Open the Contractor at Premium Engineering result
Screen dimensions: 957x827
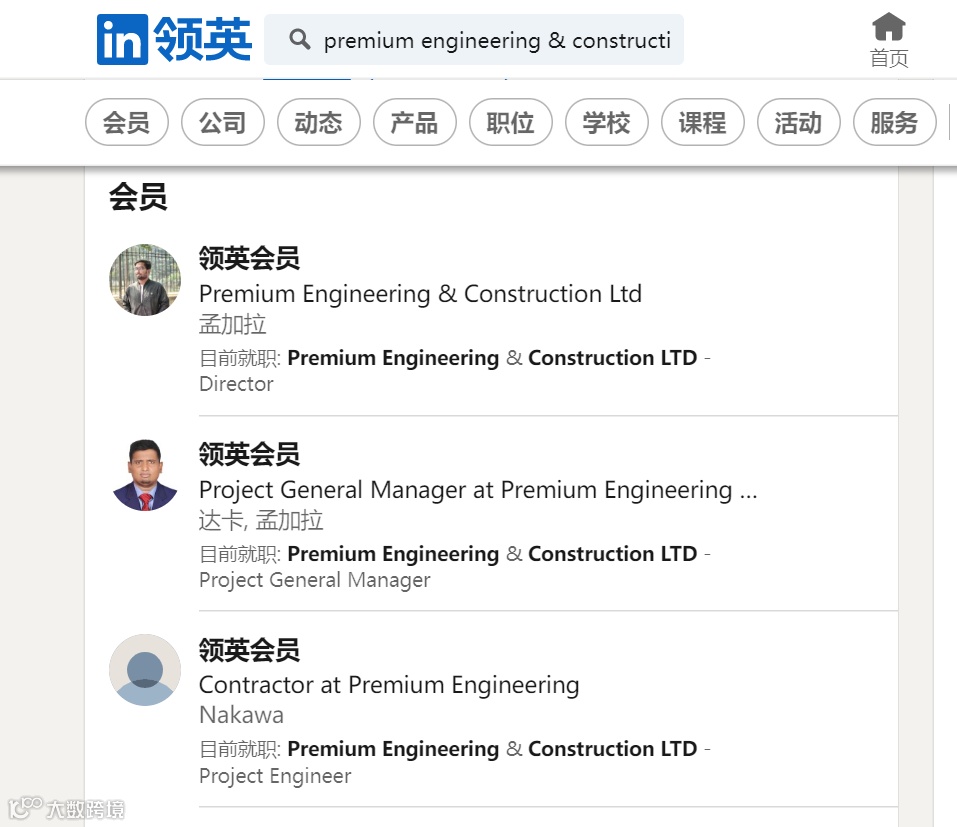pos(389,685)
